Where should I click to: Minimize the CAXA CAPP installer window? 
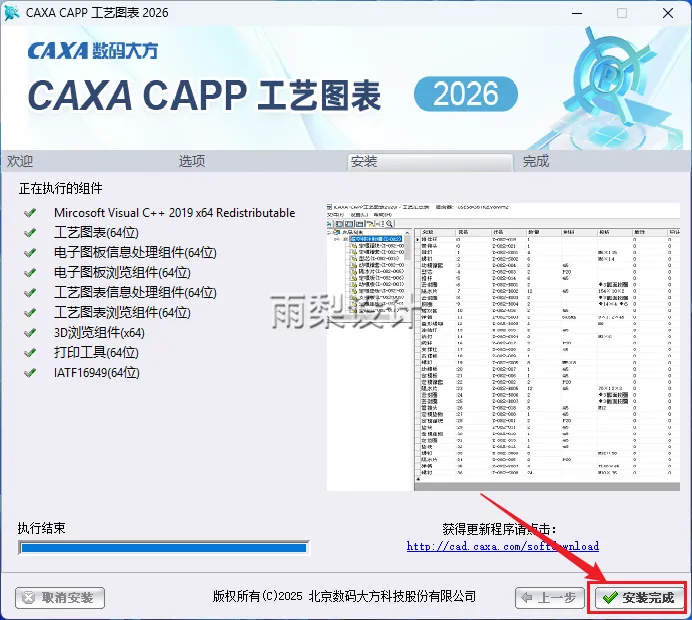pos(577,13)
